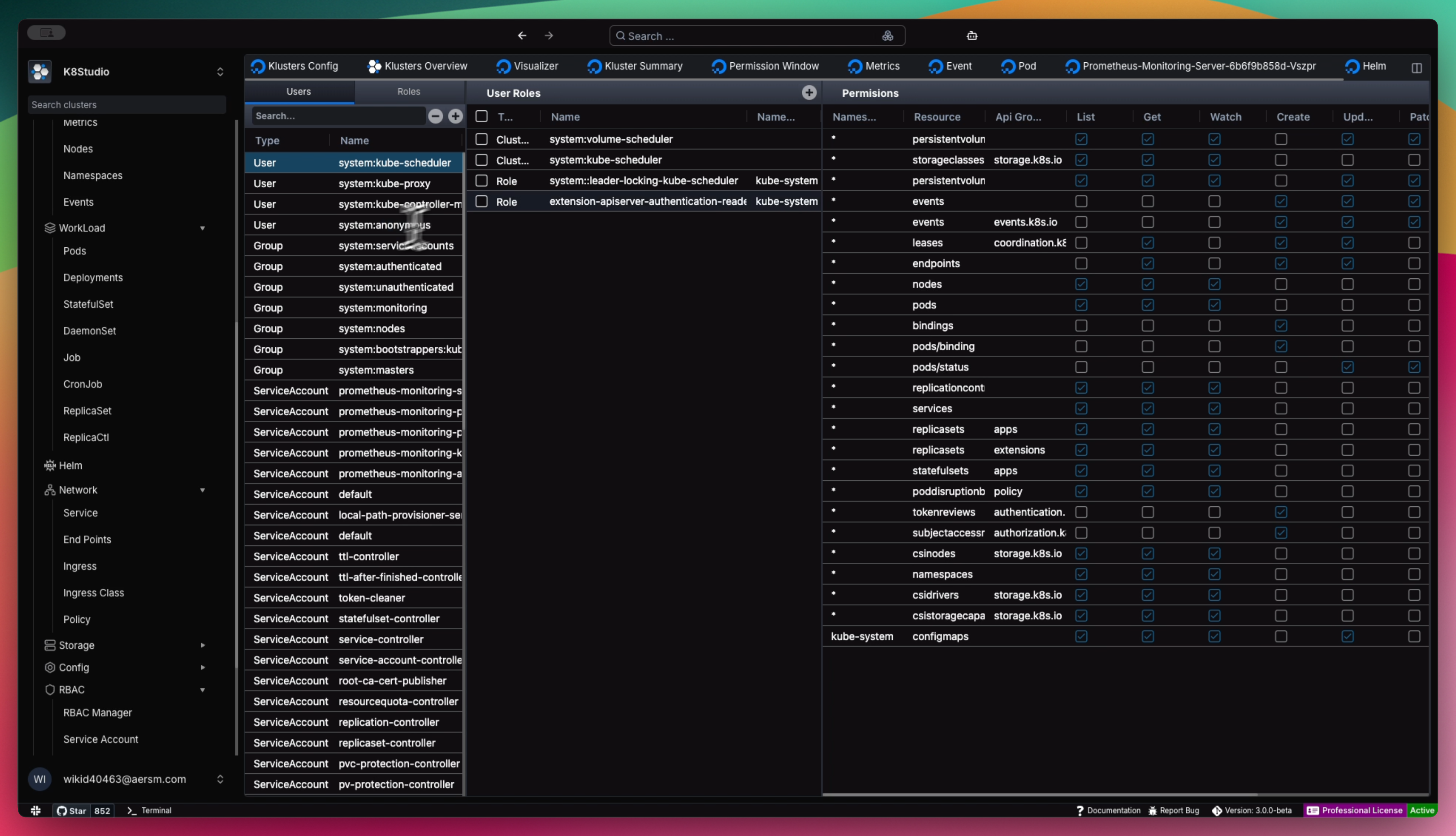Open the Terminal from status bar

(x=149, y=811)
